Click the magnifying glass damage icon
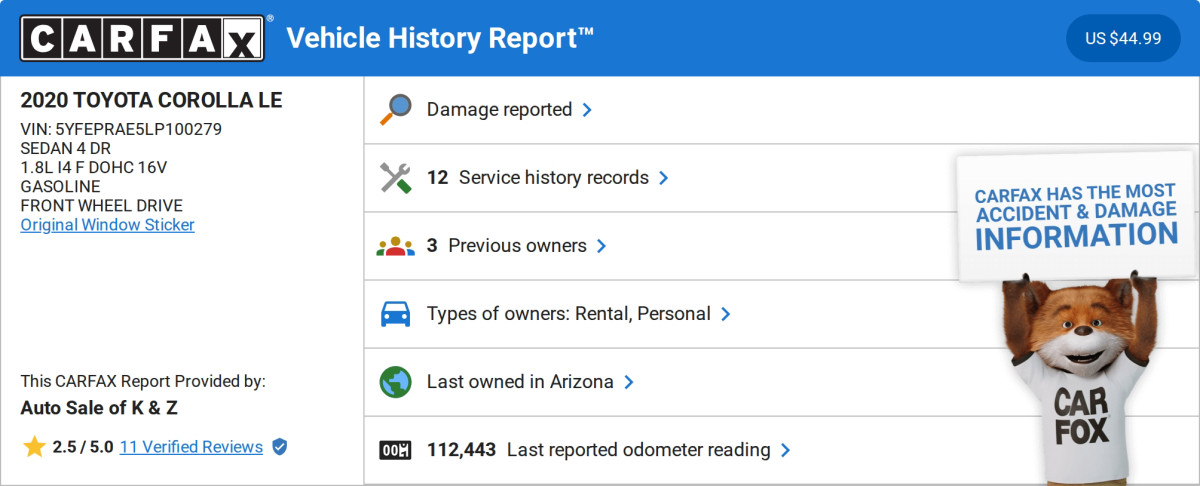 pyautogui.click(x=396, y=110)
